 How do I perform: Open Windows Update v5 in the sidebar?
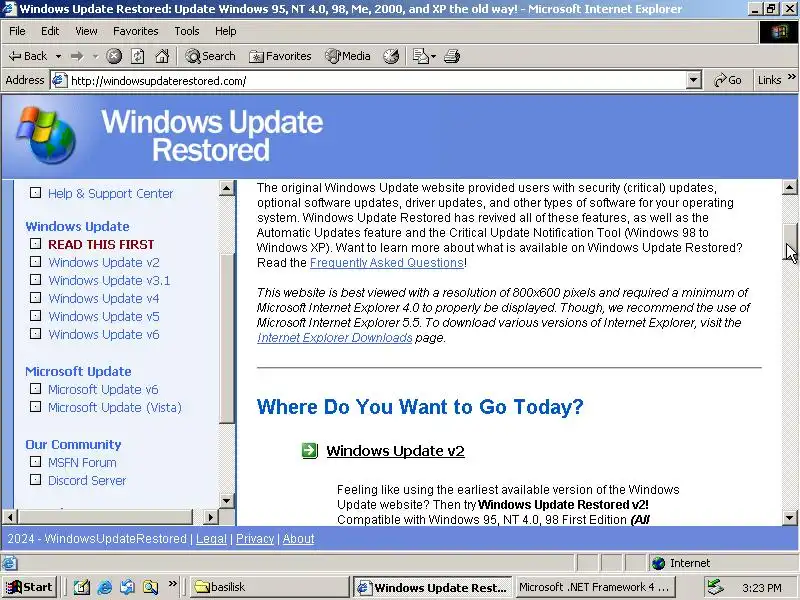104,316
